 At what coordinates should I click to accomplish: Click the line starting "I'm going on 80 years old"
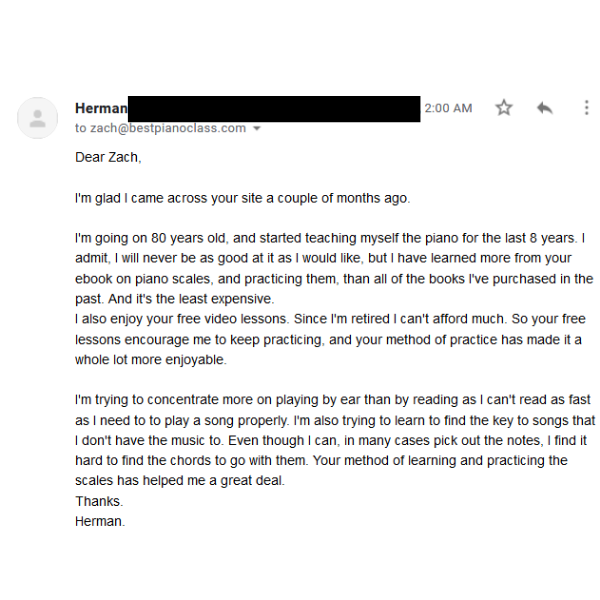tap(330, 239)
